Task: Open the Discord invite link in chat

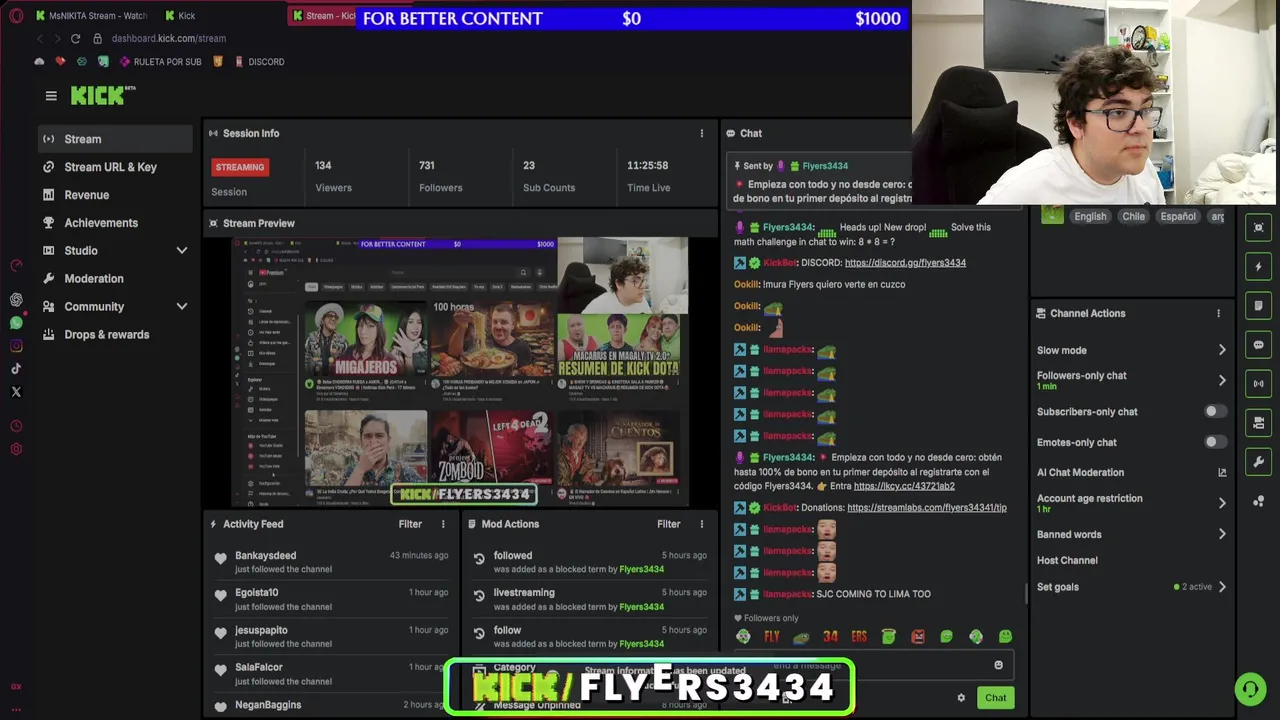Action: point(905,263)
